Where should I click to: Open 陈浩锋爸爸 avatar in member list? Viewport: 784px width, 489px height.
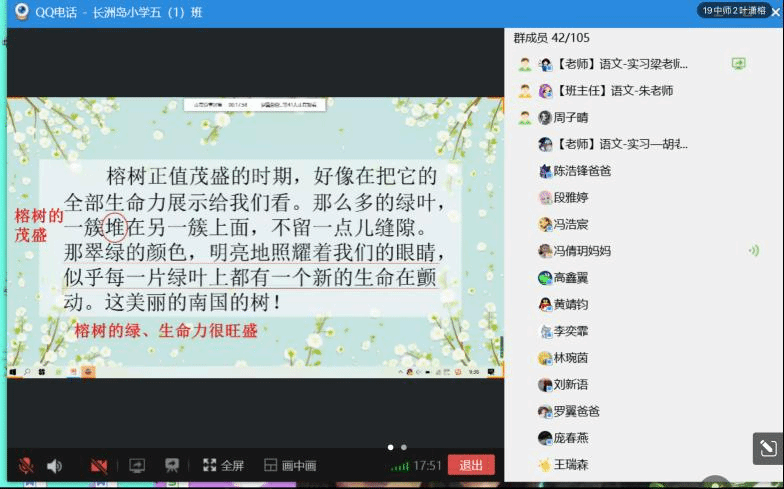click(545, 171)
